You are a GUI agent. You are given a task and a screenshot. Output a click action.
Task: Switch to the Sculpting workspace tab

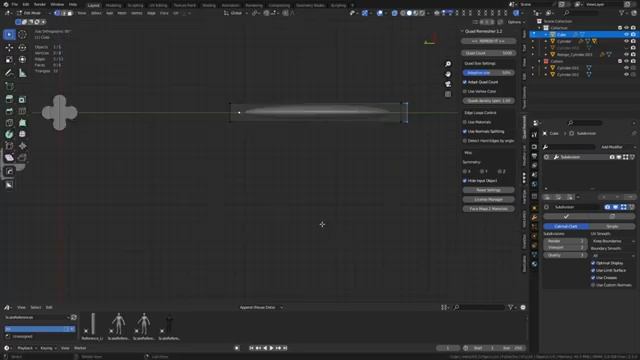(x=135, y=5)
